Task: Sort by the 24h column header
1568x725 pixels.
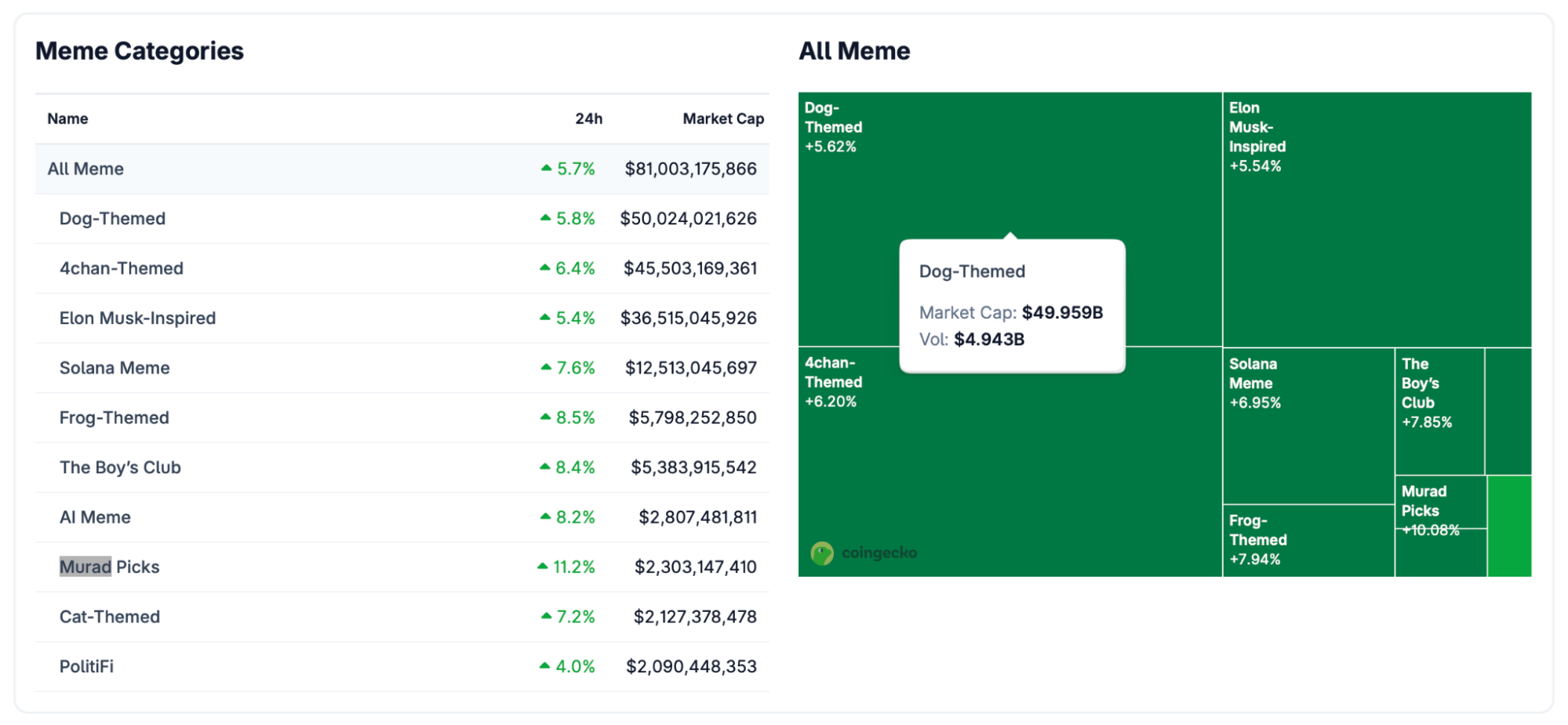Action: [x=588, y=118]
